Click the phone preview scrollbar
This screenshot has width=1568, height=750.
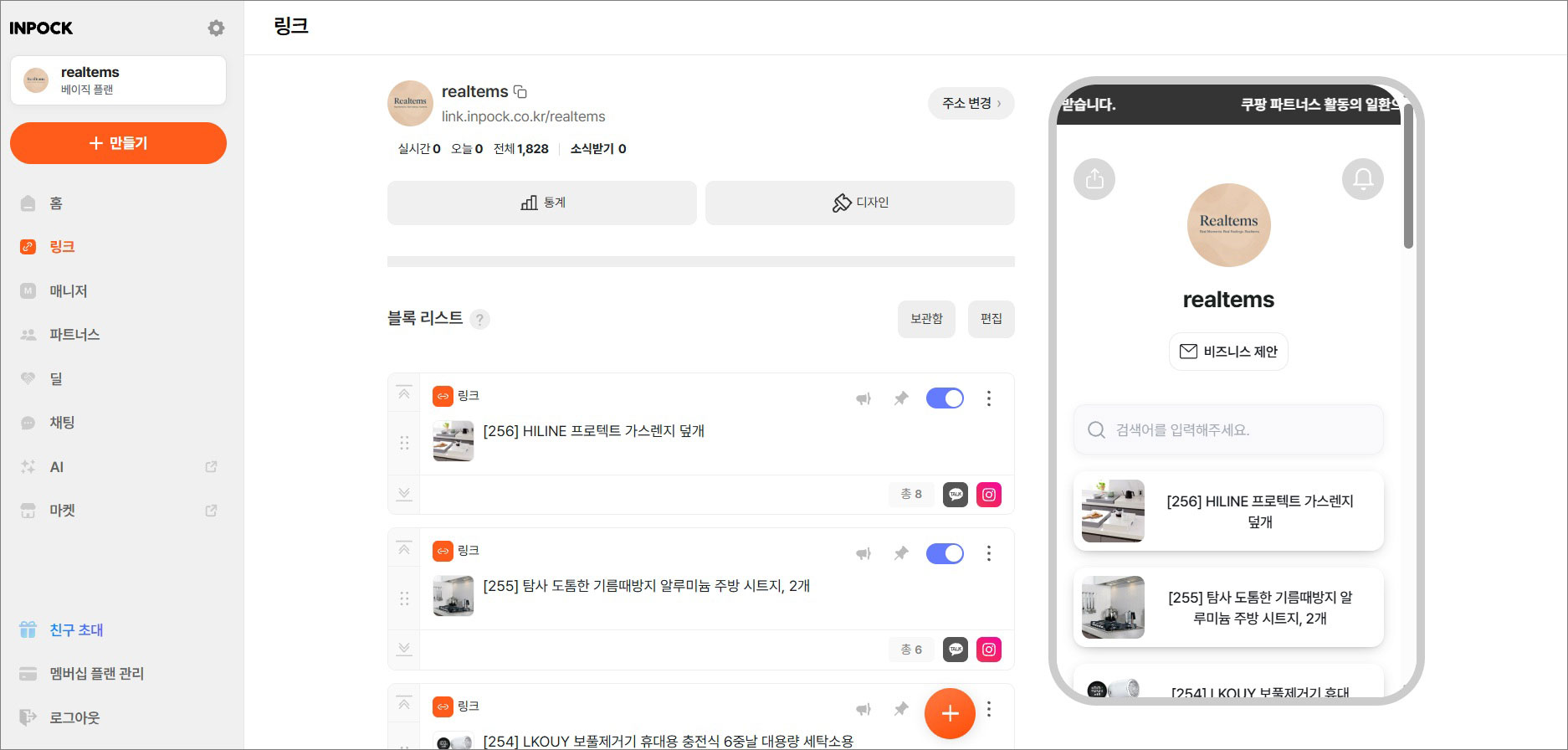1408,176
